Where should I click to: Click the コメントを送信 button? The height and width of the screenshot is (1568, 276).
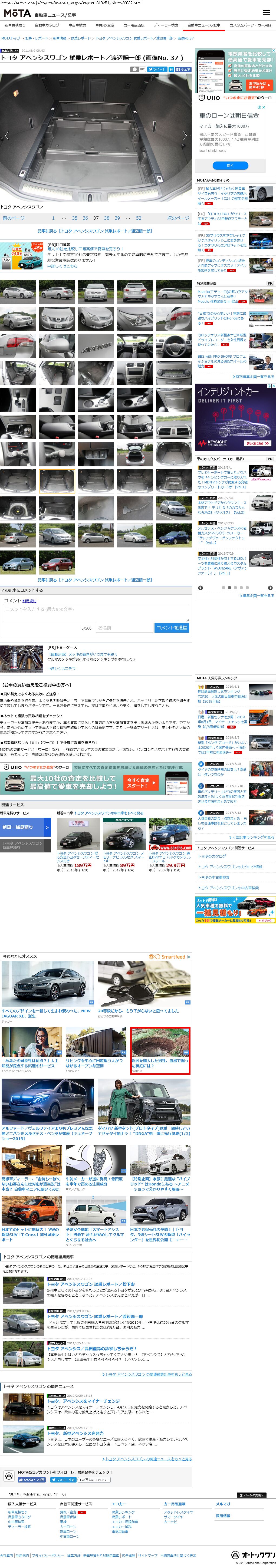[x=172, y=628]
